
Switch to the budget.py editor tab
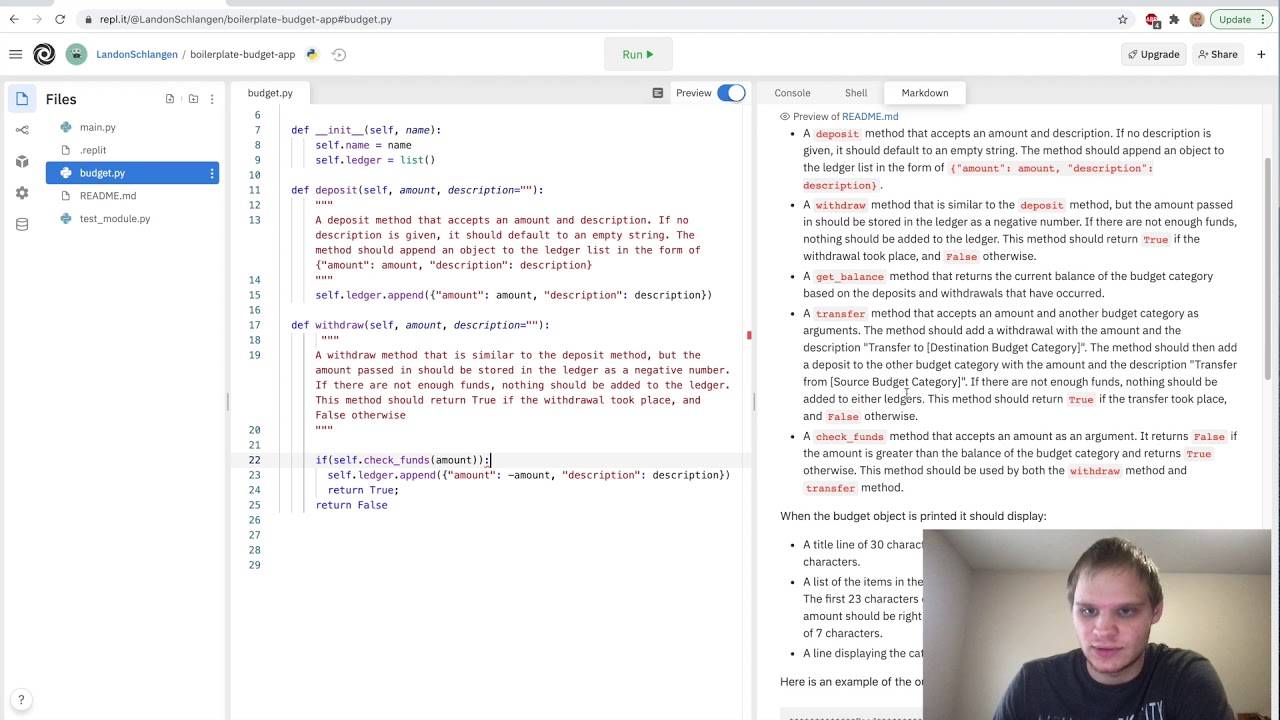pos(270,93)
